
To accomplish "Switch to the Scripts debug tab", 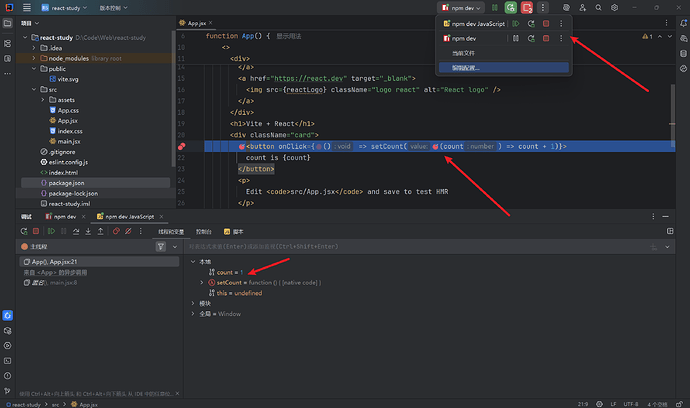I will pos(233,232).
